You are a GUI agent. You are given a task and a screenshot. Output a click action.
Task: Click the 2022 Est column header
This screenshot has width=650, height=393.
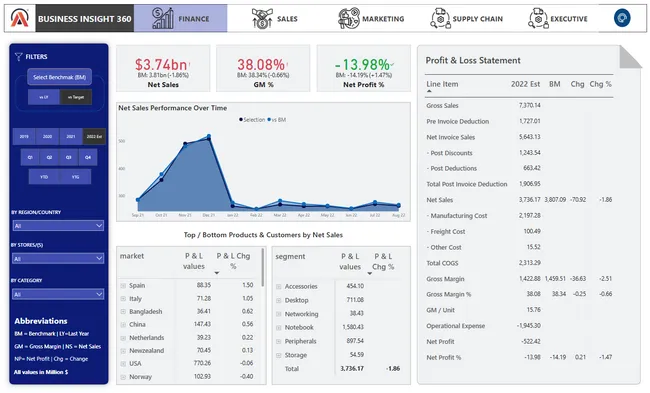click(x=525, y=84)
